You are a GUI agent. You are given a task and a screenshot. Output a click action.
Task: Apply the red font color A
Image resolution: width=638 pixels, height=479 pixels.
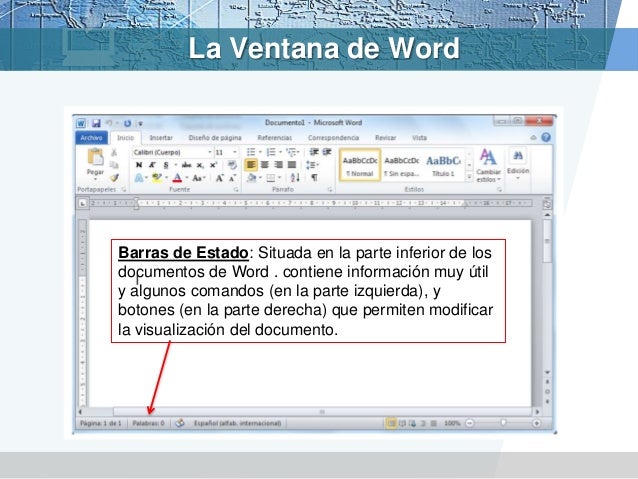(x=177, y=178)
